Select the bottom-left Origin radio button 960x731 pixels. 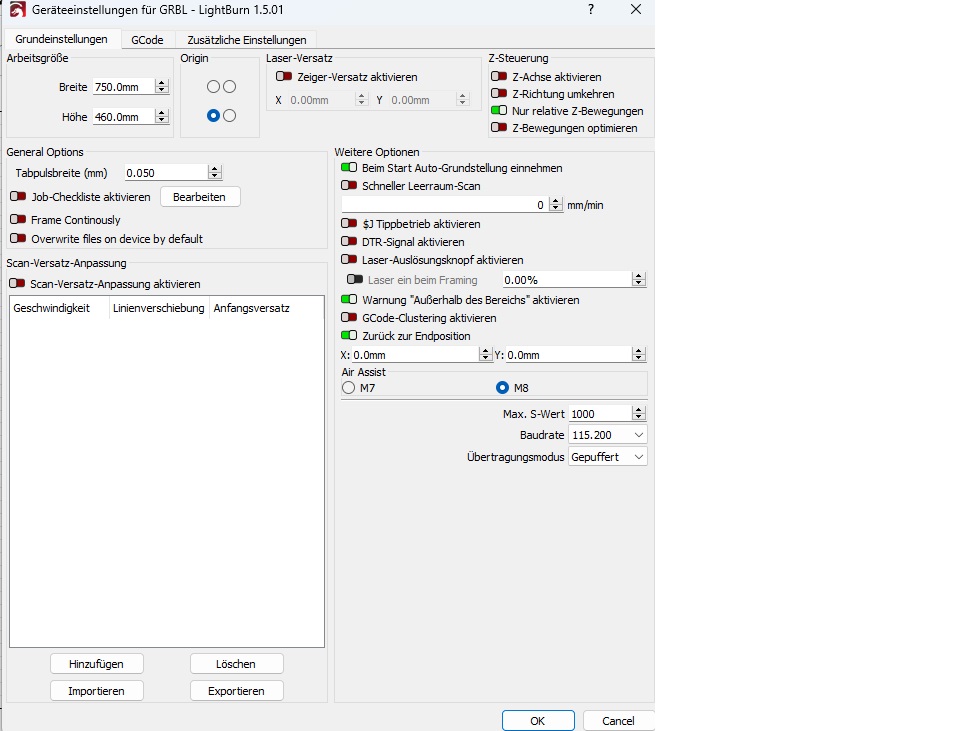(213, 116)
